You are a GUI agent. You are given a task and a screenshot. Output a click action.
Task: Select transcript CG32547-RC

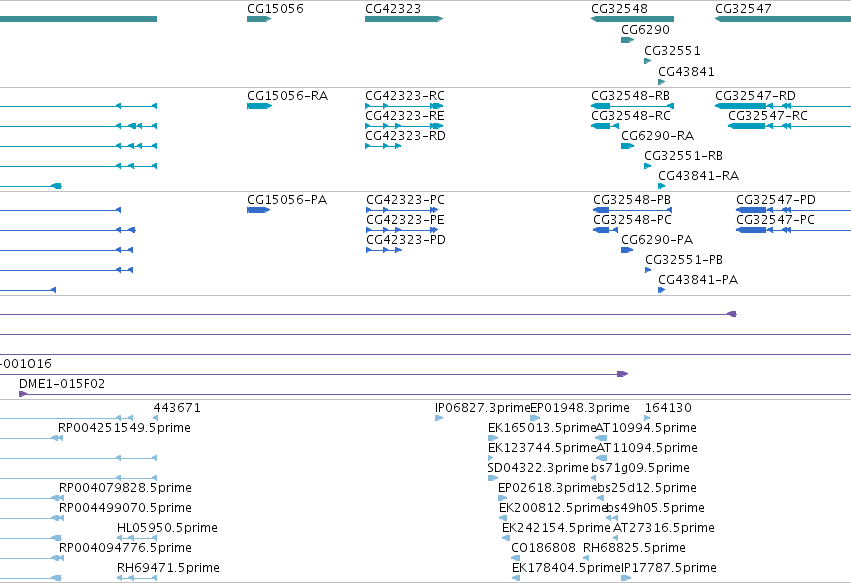[768, 116]
